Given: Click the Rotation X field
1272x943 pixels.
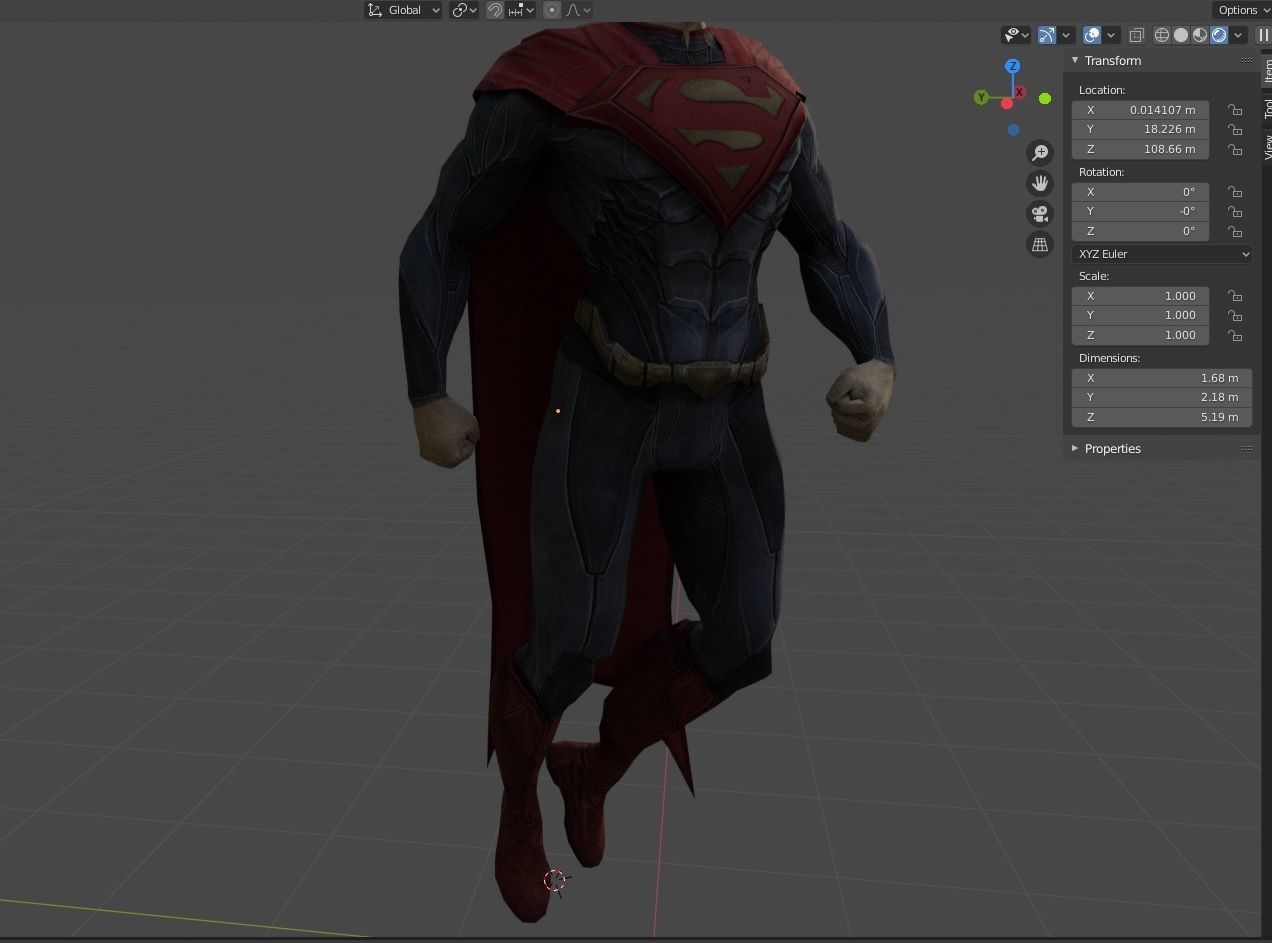Looking at the screenshot, I should [x=1140, y=192].
